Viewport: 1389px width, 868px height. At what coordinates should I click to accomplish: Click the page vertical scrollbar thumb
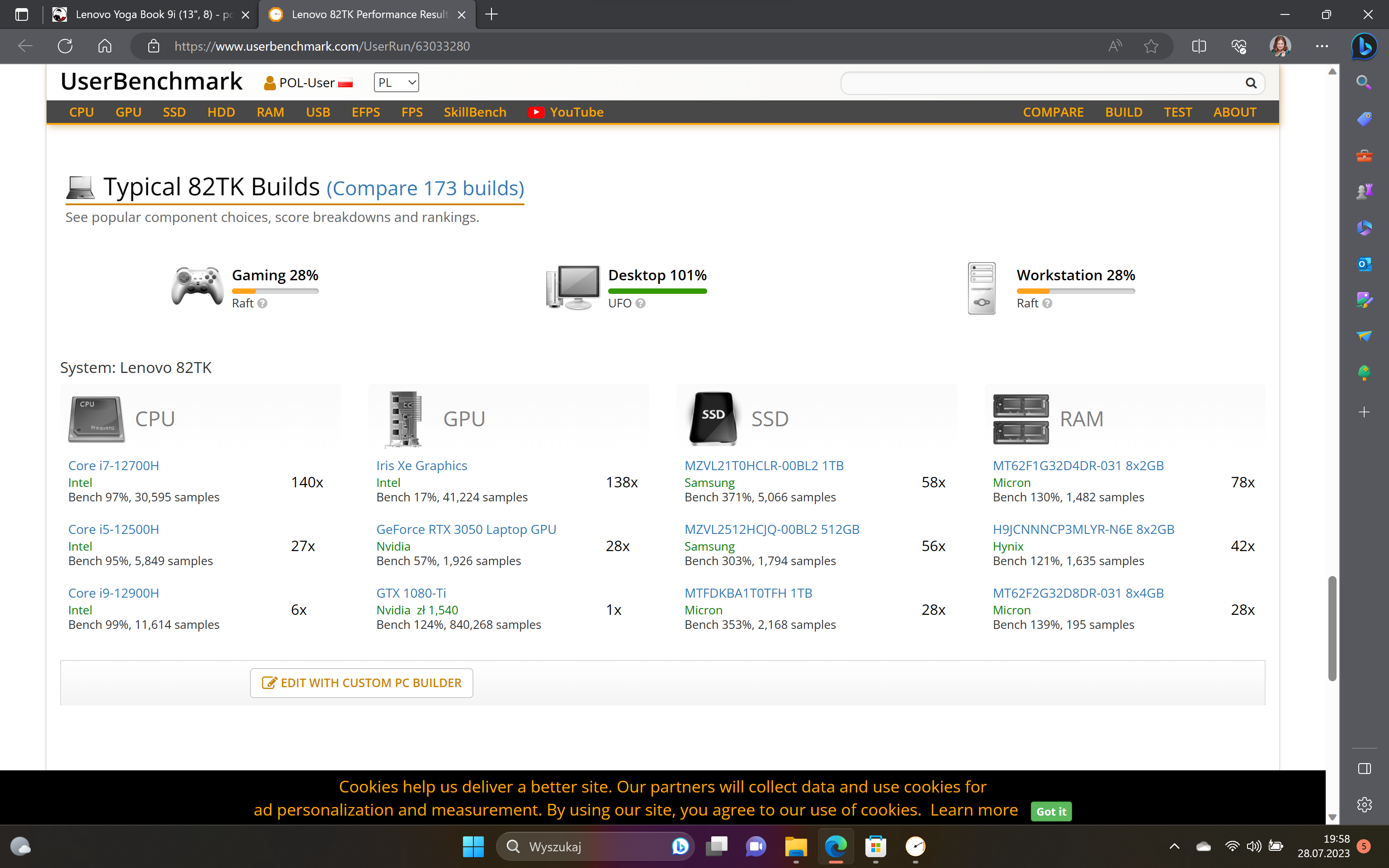[1332, 628]
